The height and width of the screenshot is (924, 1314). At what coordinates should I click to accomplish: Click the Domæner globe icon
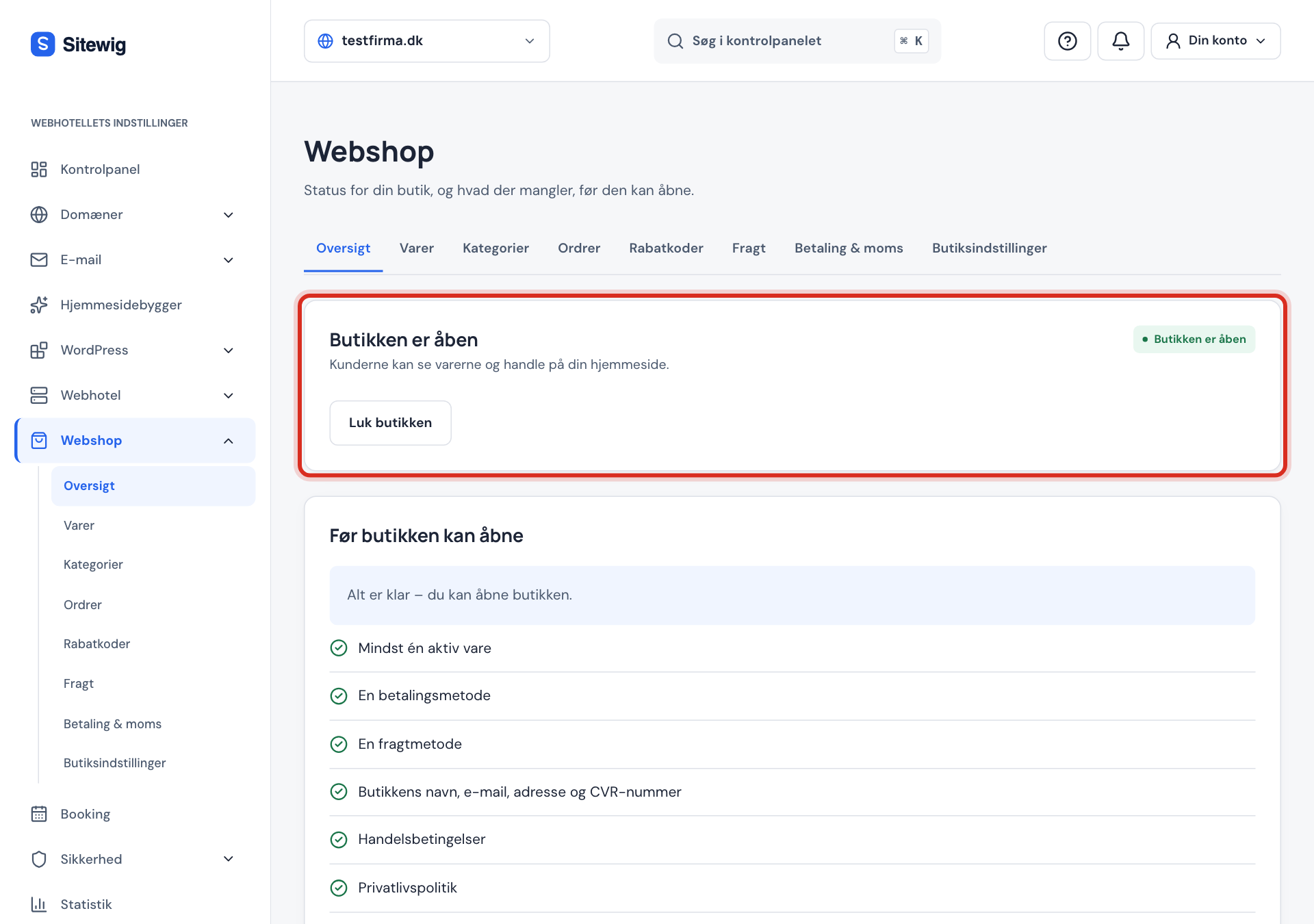point(39,214)
